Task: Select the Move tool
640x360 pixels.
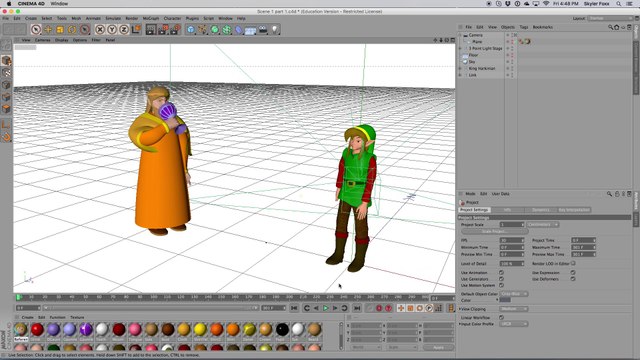Action: [48, 29]
